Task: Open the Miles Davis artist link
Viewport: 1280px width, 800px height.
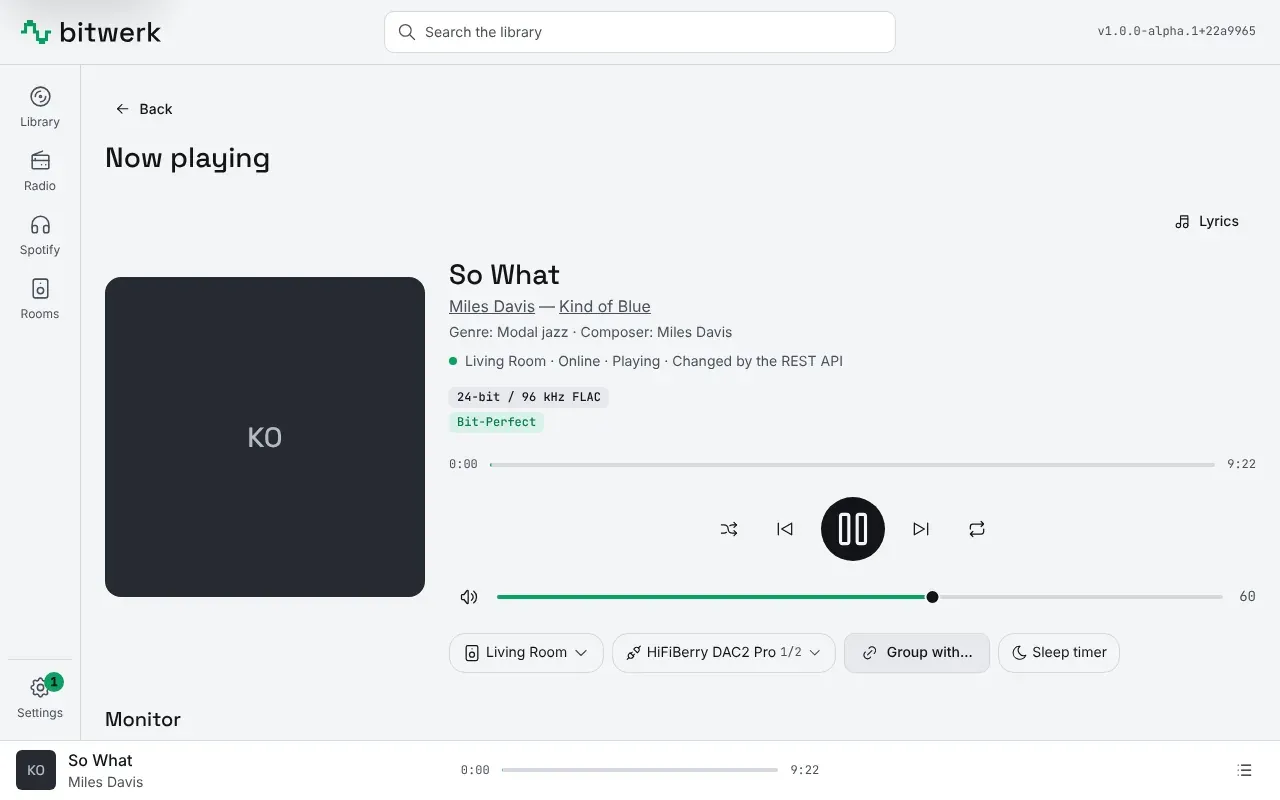Action: 492,306
